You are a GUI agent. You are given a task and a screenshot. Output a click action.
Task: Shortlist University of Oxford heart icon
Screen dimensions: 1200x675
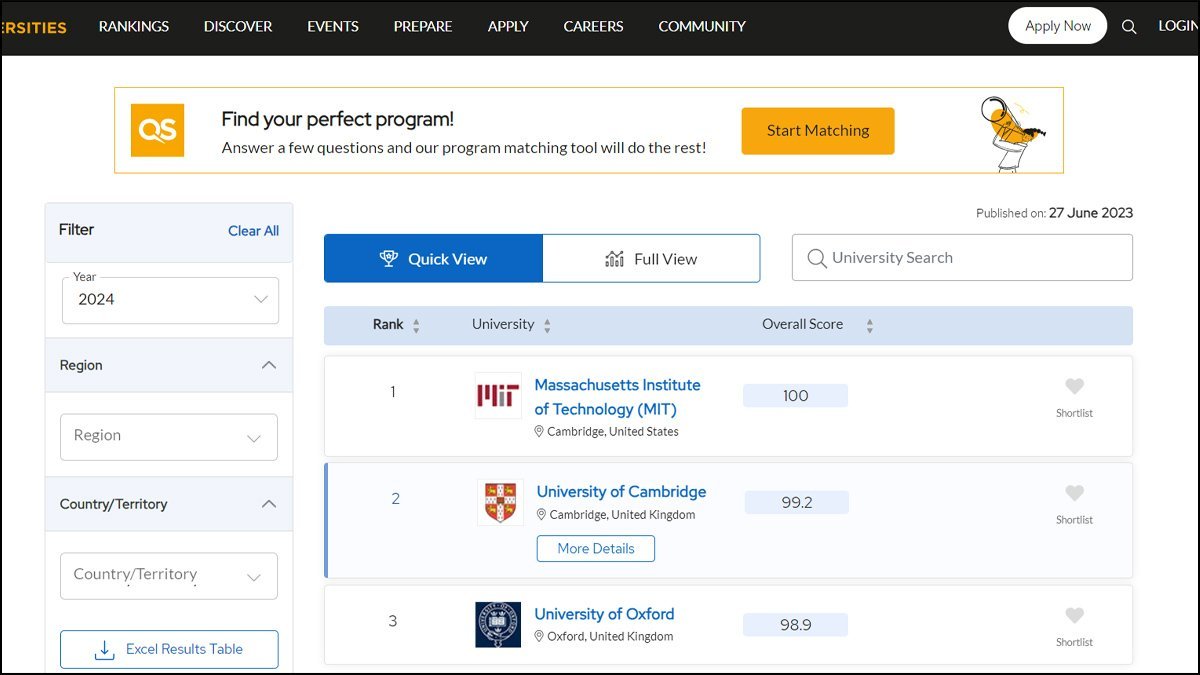click(x=1074, y=616)
